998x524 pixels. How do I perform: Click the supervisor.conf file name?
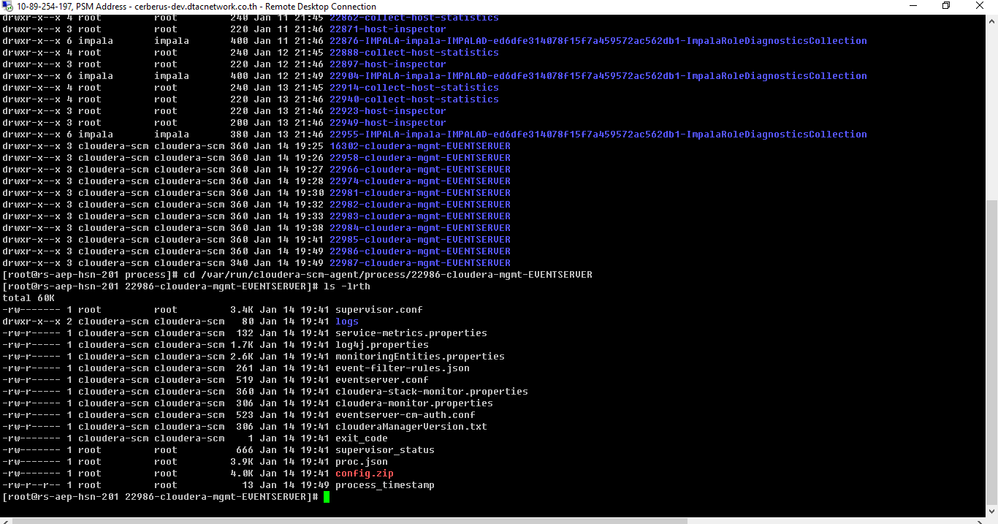(x=379, y=309)
